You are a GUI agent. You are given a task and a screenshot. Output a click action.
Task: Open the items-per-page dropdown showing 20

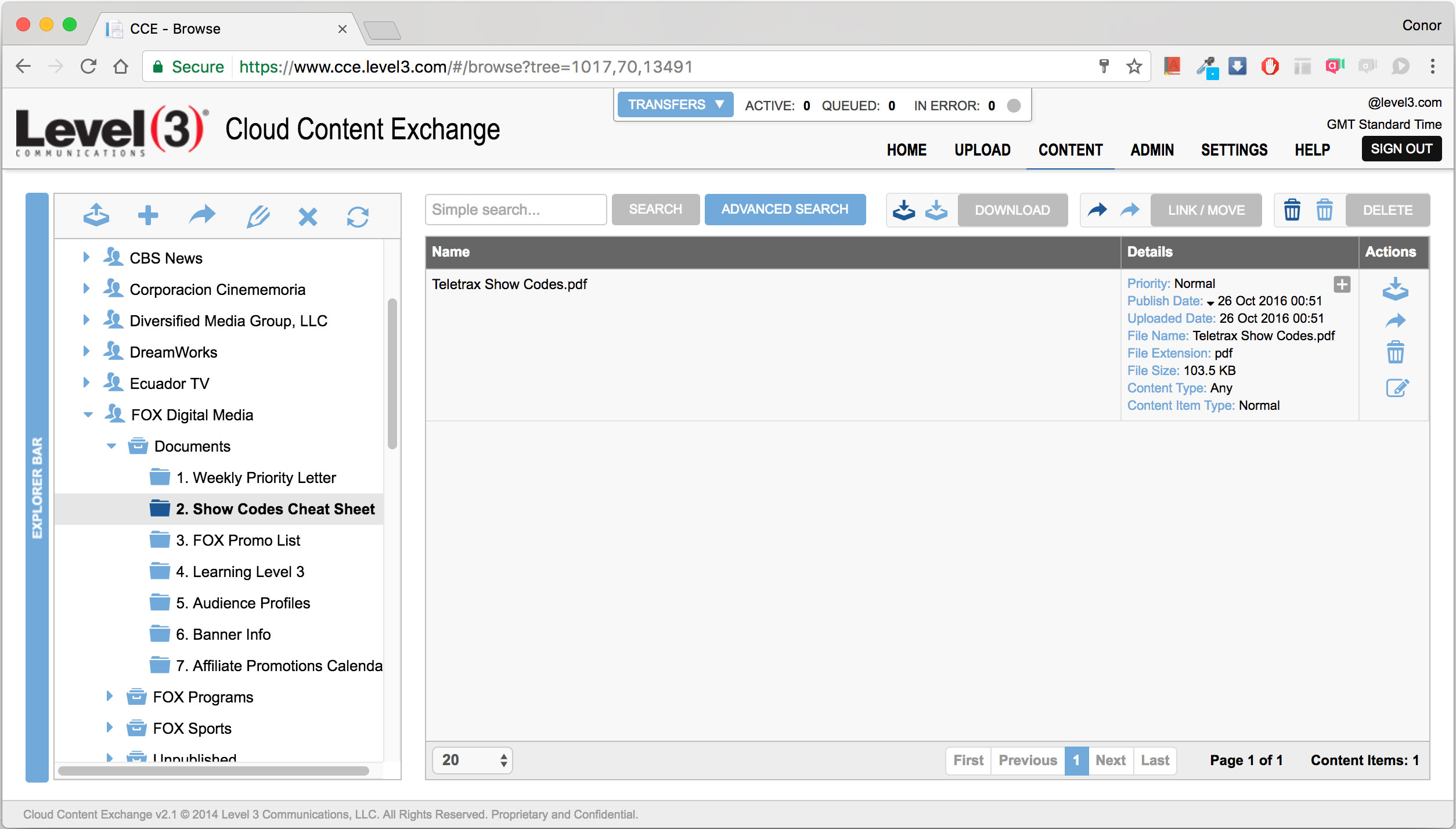point(473,760)
